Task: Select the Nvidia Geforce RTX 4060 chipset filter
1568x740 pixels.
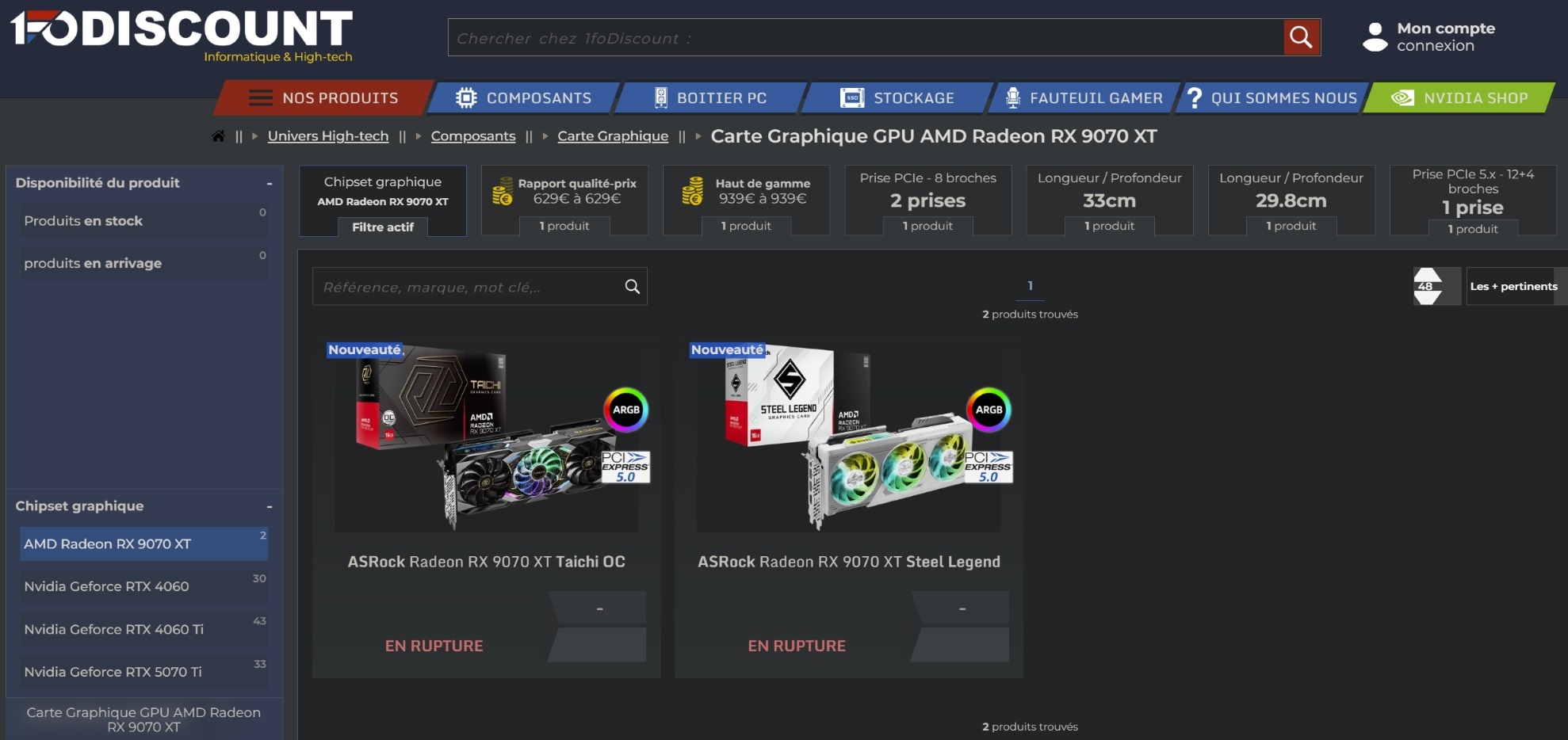Action: point(143,586)
